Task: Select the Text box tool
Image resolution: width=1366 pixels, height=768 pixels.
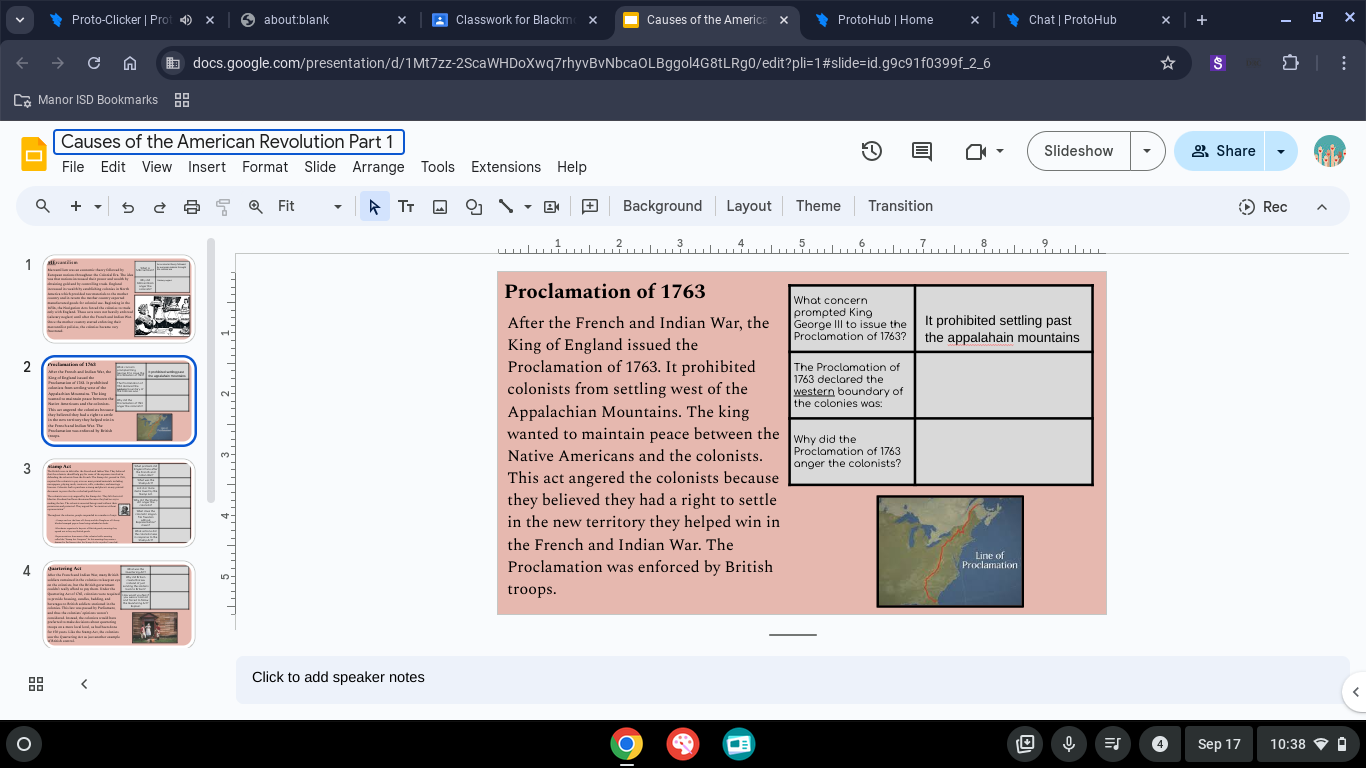Action: (406, 207)
